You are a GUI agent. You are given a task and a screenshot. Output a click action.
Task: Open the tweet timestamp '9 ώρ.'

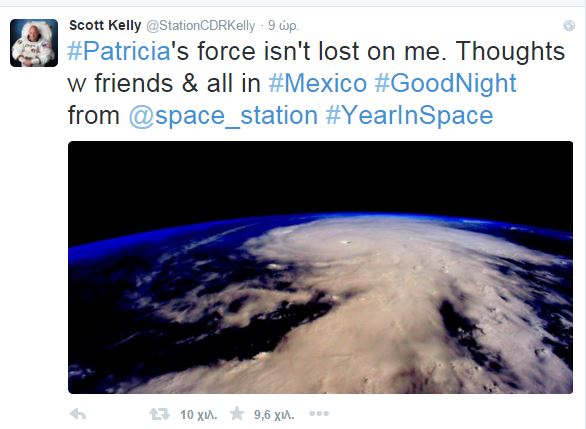point(283,26)
